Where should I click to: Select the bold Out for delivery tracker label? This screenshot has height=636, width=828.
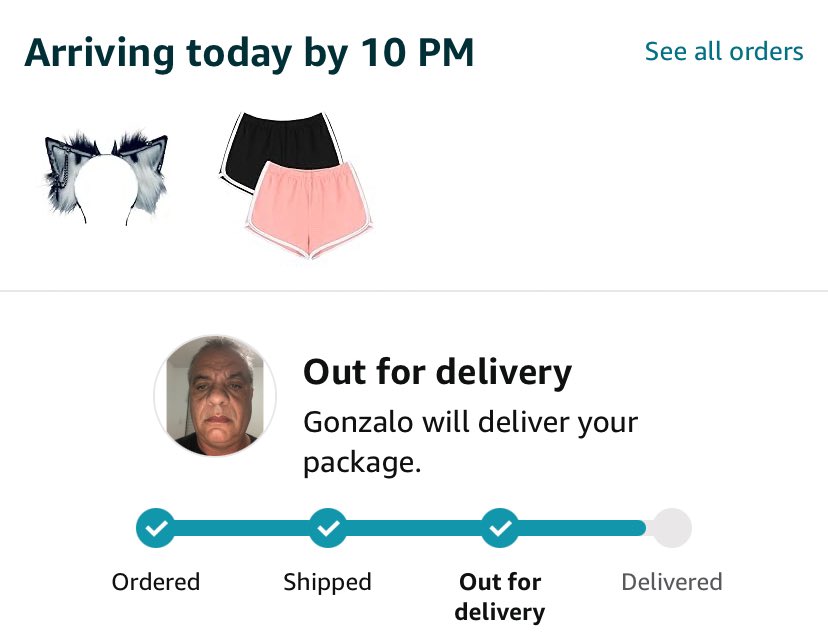click(499, 597)
